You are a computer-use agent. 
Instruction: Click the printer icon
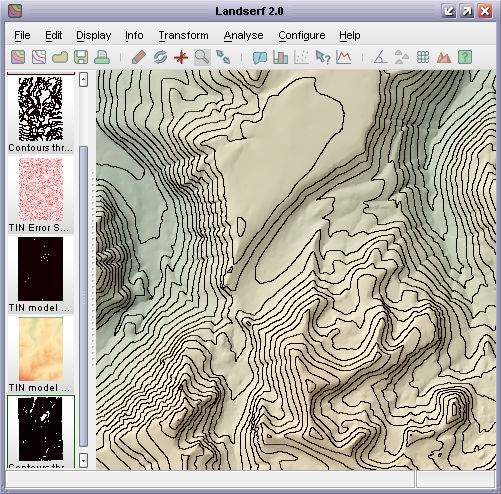point(102,57)
